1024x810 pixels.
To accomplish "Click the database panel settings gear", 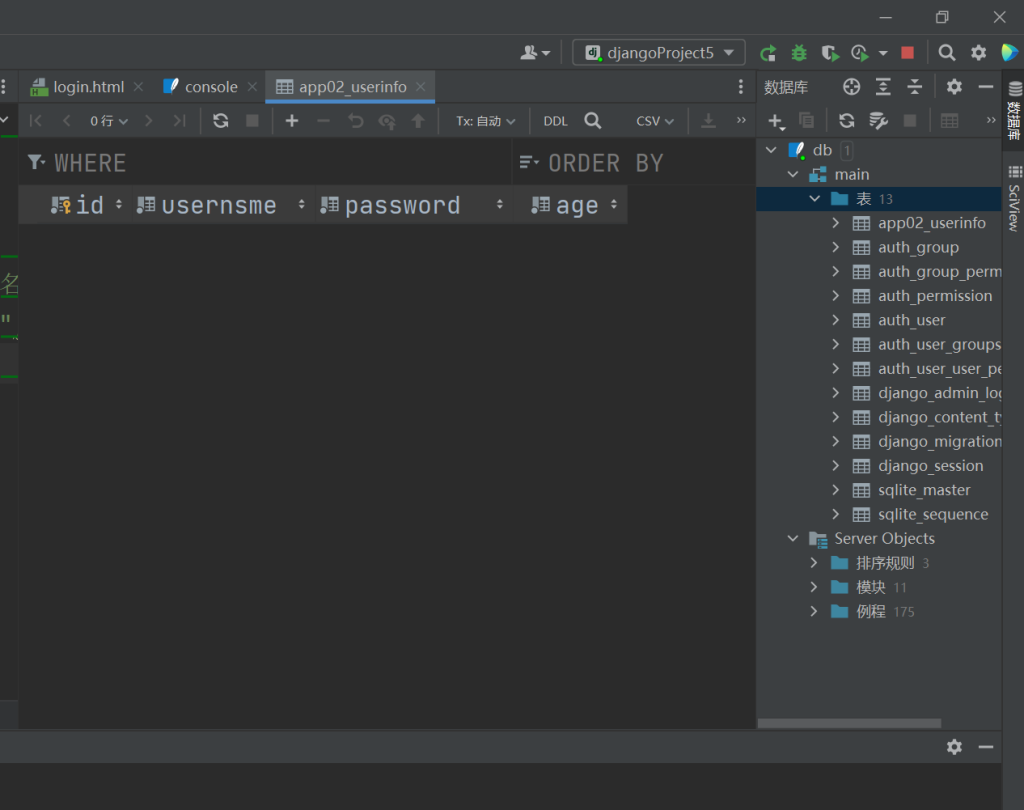I will (954, 87).
